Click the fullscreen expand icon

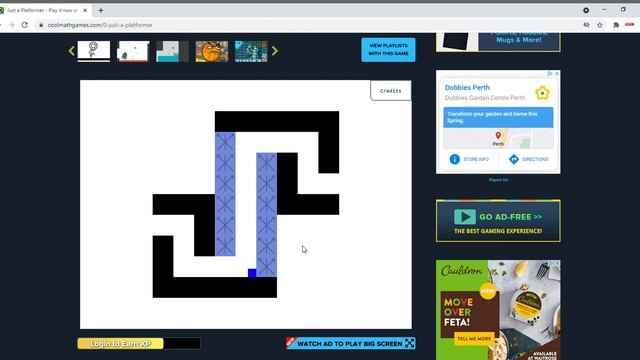pos(409,343)
